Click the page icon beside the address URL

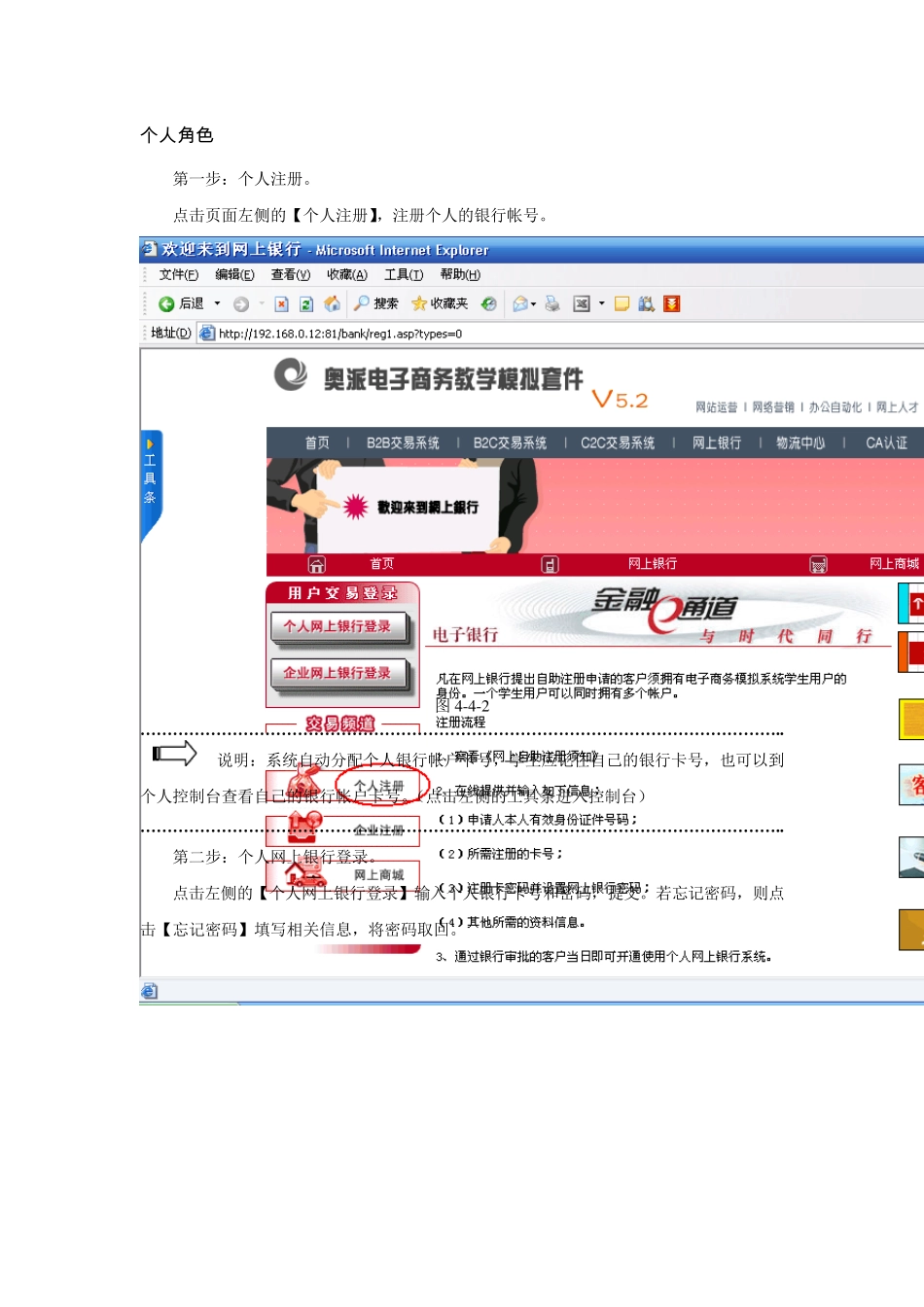206,334
